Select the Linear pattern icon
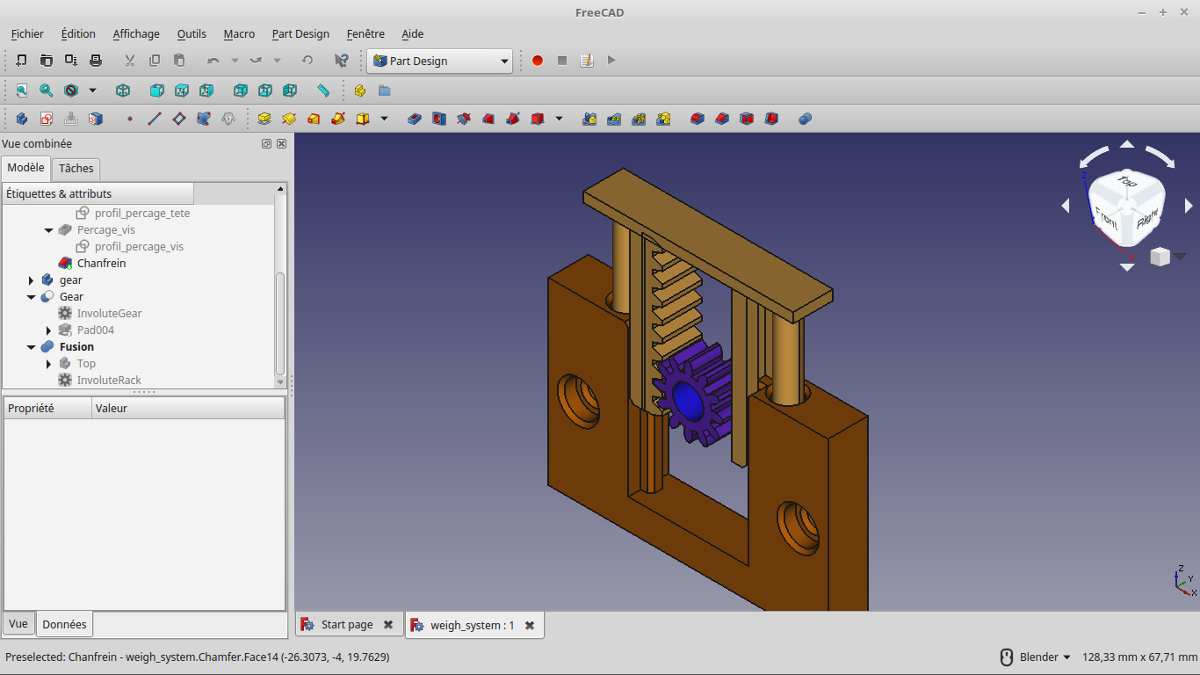Viewport: 1200px width, 675px height. click(x=614, y=119)
